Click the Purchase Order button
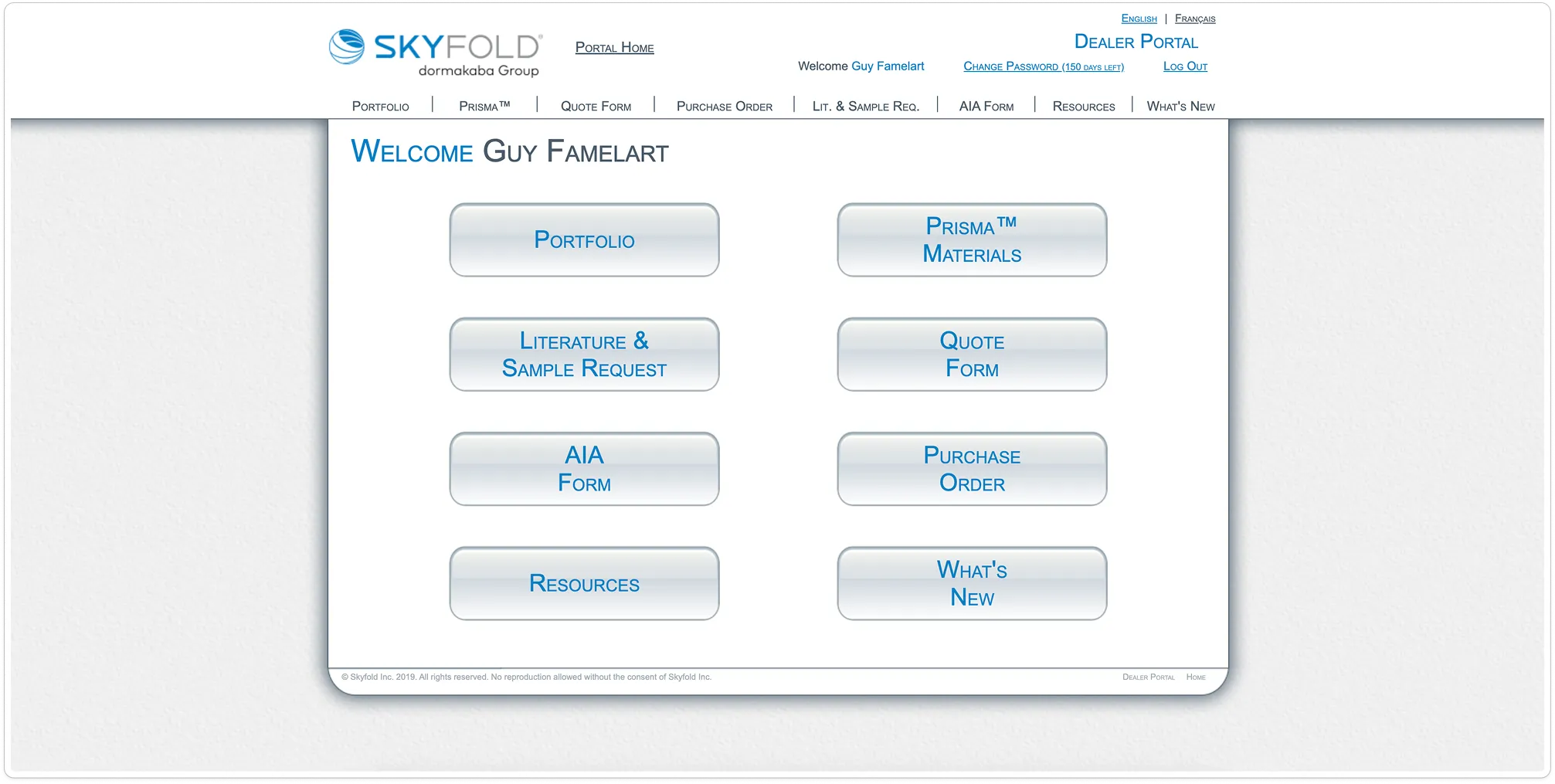 click(971, 468)
